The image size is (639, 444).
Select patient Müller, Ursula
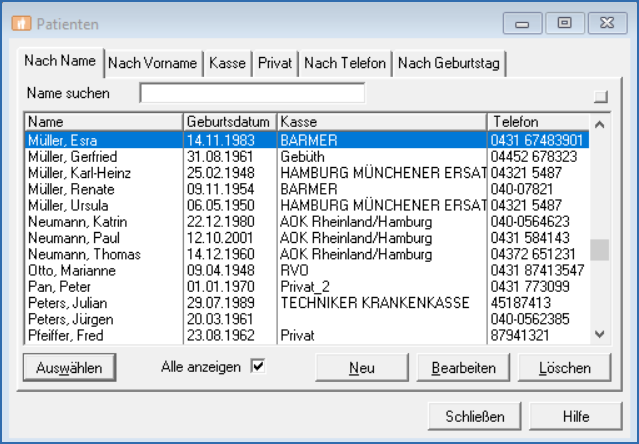coord(307,205)
